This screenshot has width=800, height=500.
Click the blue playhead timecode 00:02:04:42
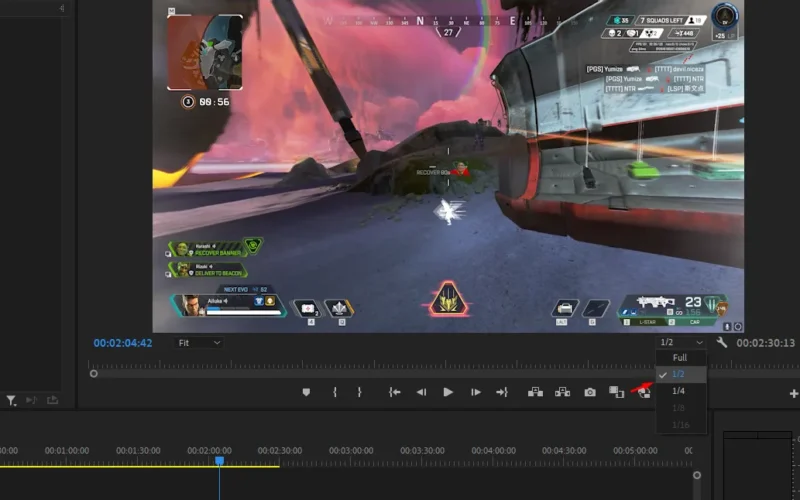(123, 343)
